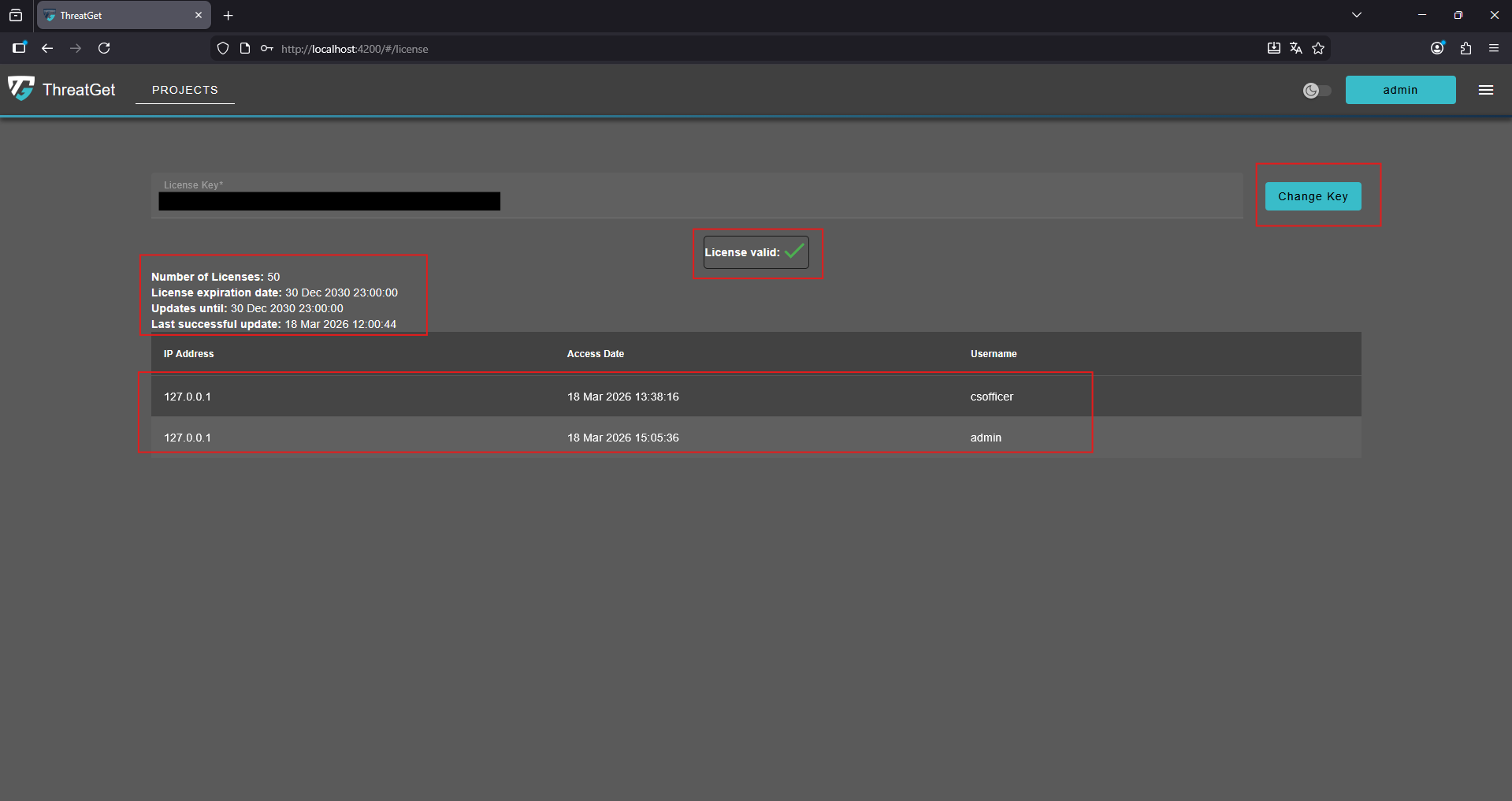The image size is (1512, 801).
Task: Toggle the dark mode moon switch
Action: (1315, 90)
